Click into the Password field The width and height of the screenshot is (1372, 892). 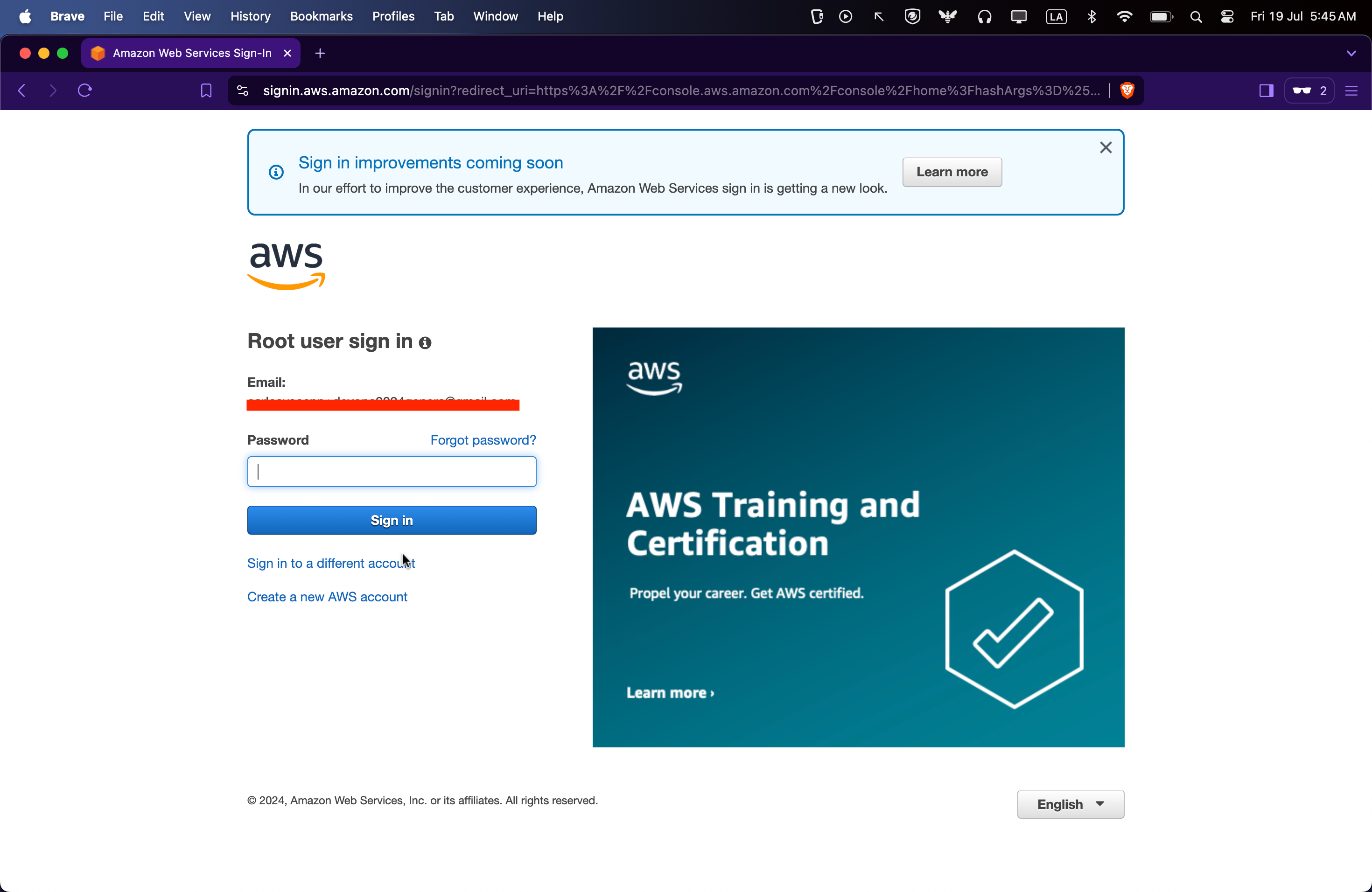tap(392, 471)
